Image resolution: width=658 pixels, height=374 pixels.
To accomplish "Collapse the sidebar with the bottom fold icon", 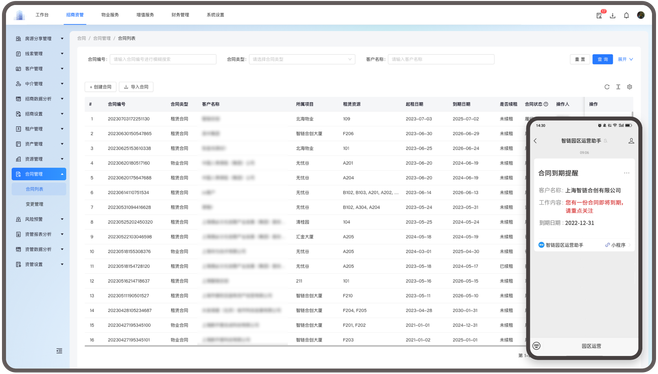I will tap(59, 351).
